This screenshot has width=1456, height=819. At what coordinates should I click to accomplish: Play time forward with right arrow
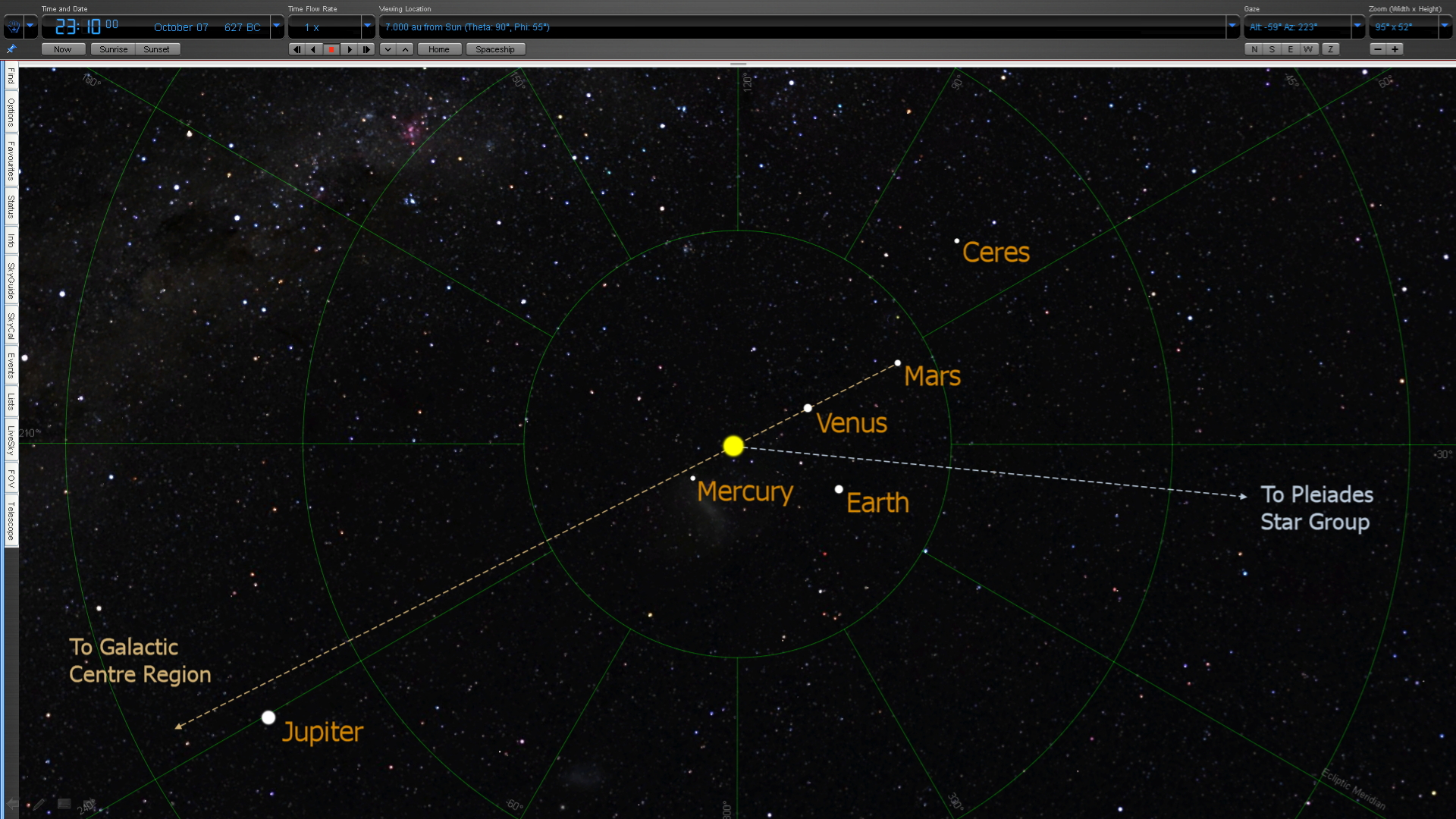pos(349,49)
